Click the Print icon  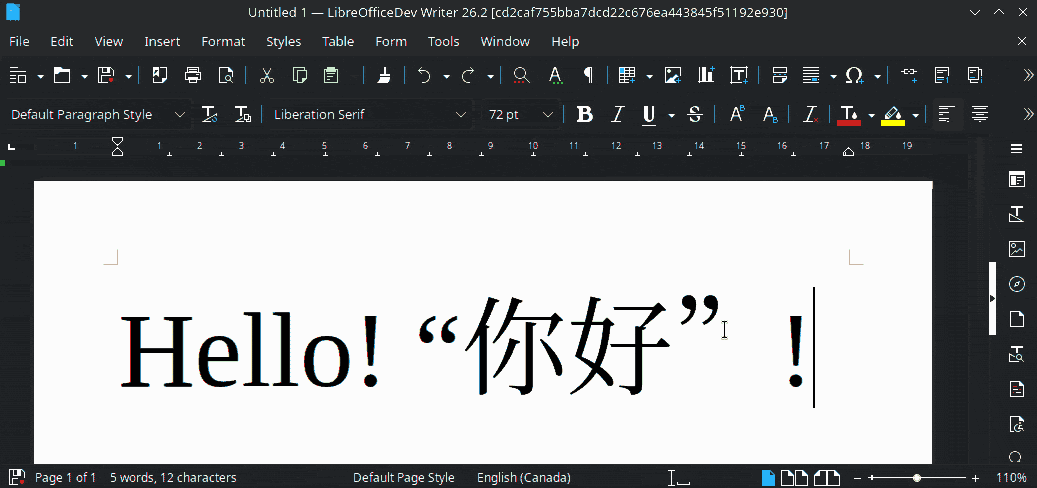(192, 75)
